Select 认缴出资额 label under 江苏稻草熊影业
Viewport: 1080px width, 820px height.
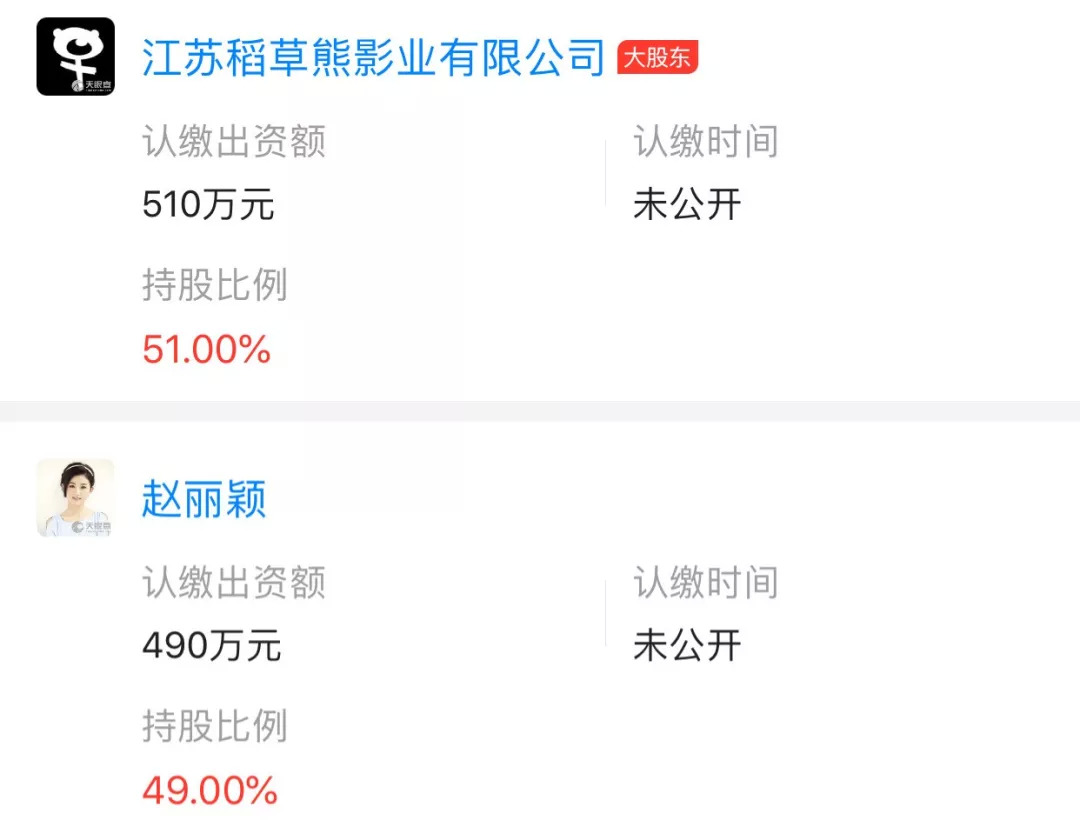click(x=234, y=142)
